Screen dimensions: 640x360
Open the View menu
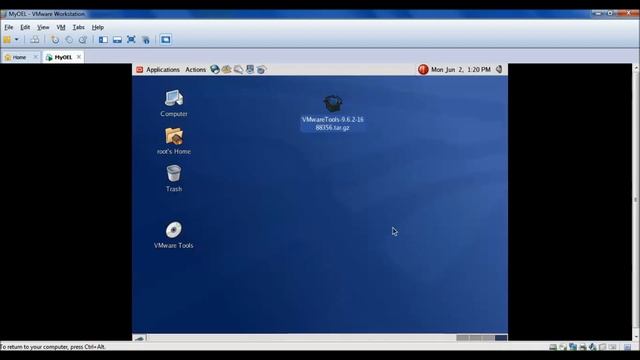point(43,27)
